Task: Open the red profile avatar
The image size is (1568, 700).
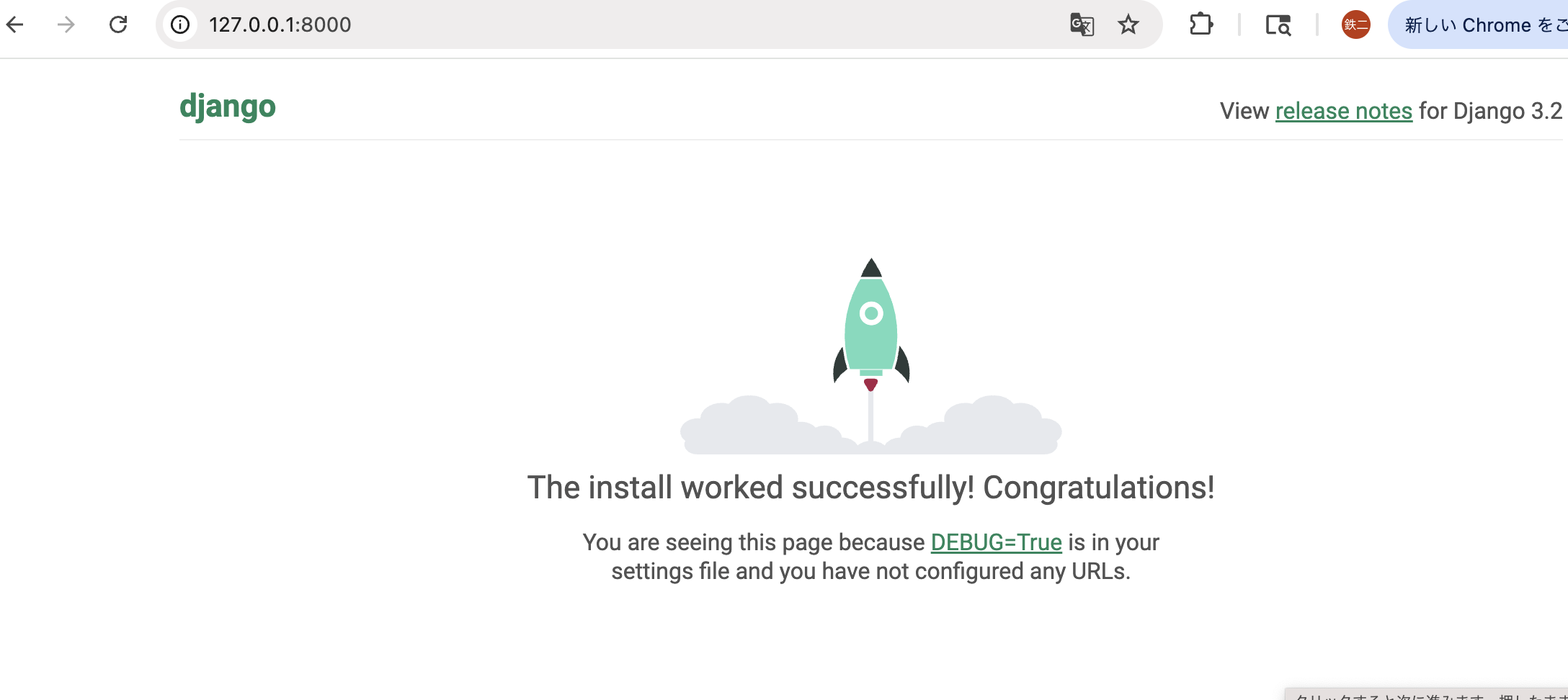Action: [x=1355, y=24]
